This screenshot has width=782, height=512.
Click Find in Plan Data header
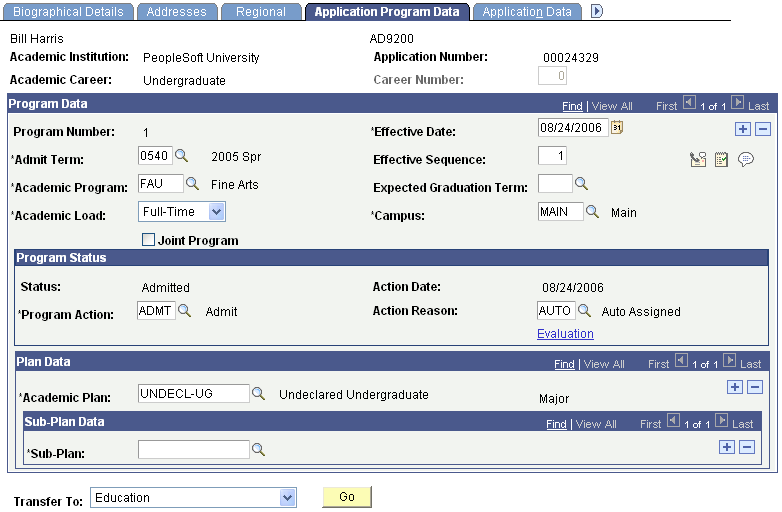(564, 364)
